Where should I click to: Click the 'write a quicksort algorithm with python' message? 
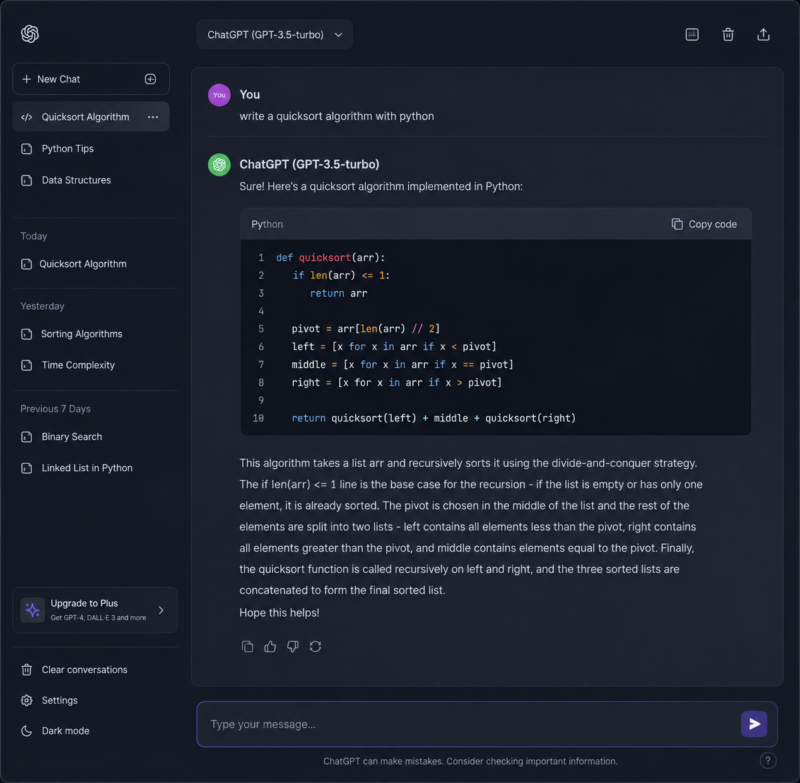click(x=337, y=116)
